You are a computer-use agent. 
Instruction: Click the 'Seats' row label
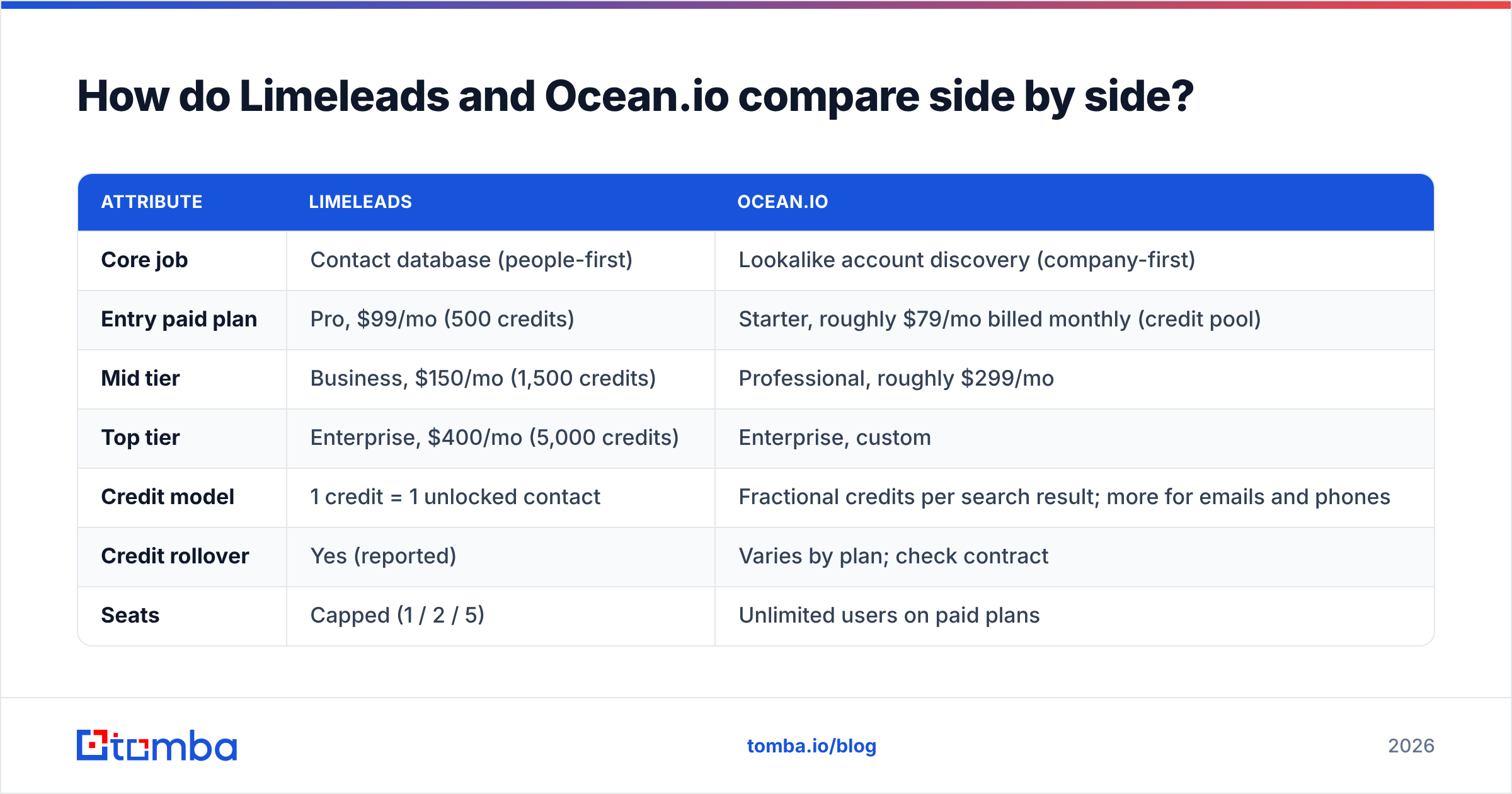130,615
